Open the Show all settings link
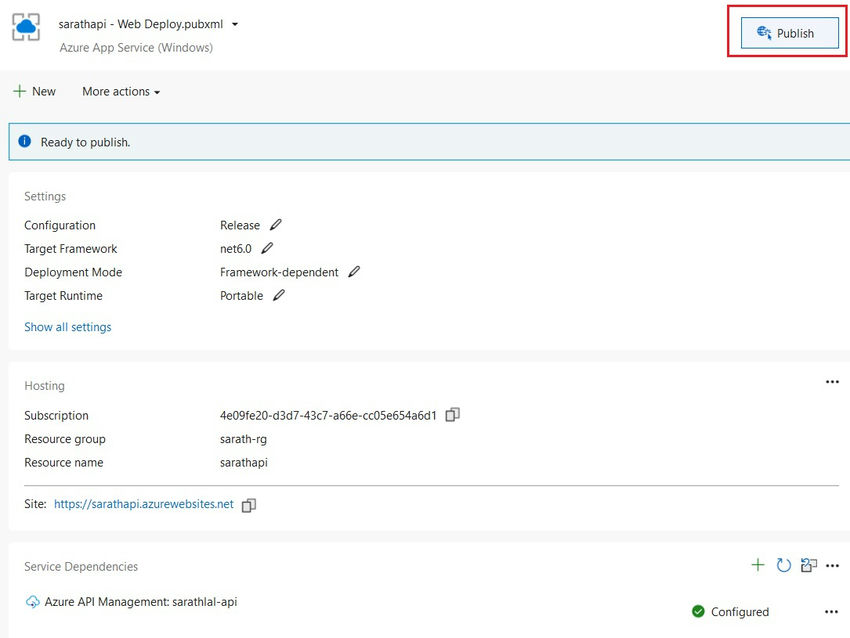This screenshot has width=850, height=638. 67,327
